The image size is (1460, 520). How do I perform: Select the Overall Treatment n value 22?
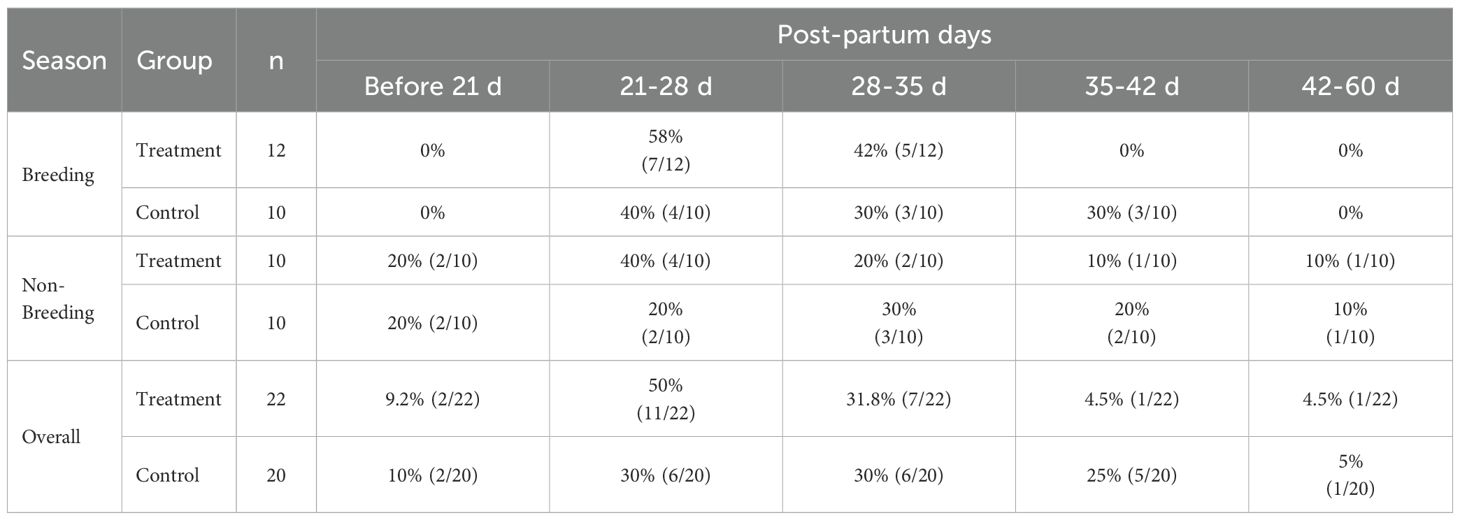pyautogui.click(x=276, y=399)
